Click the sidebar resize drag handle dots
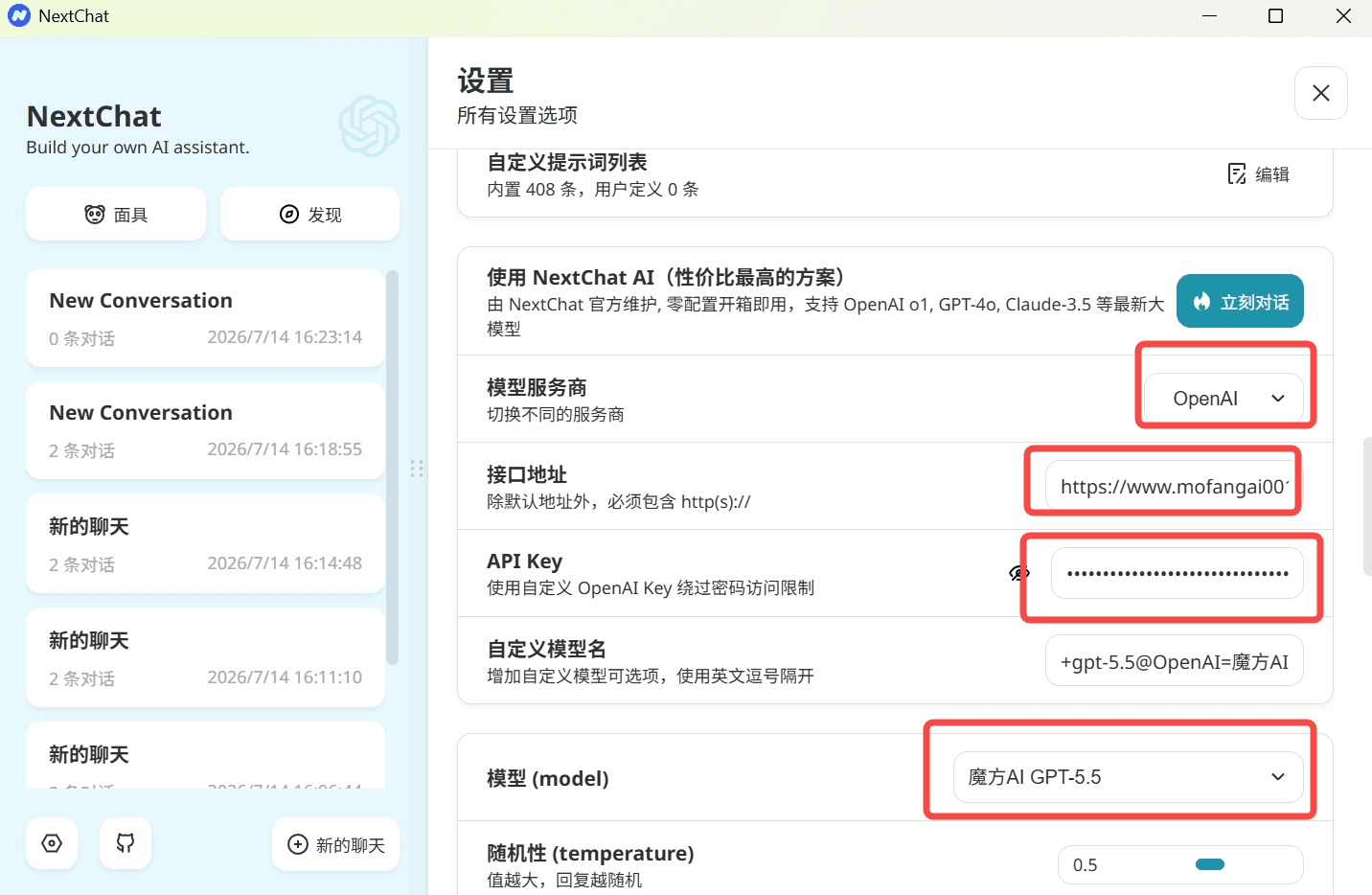Viewport: 1372px width, 895px height. point(417,469)
